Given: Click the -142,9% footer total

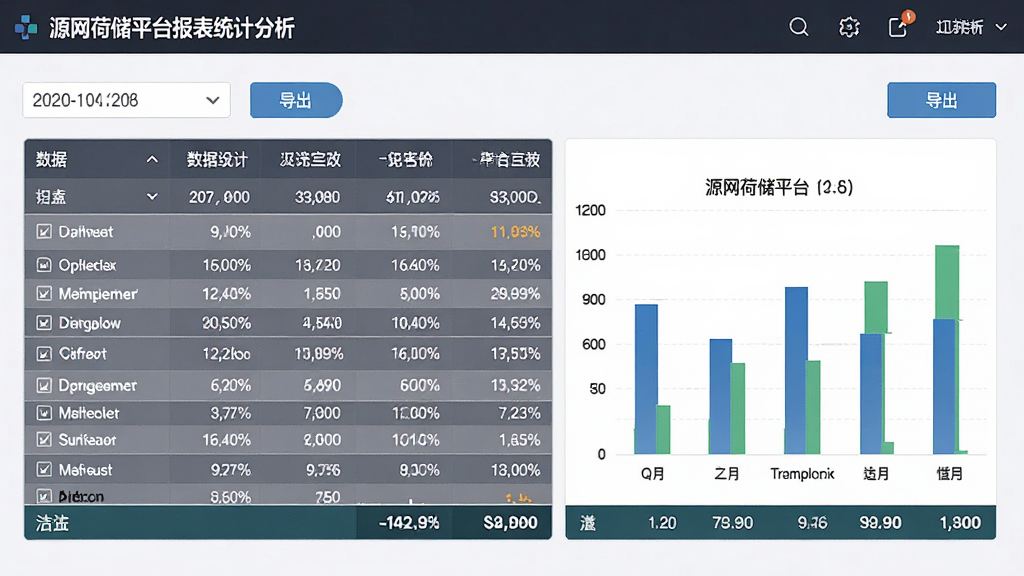Looking at the screenshot, I should [409, 523].
